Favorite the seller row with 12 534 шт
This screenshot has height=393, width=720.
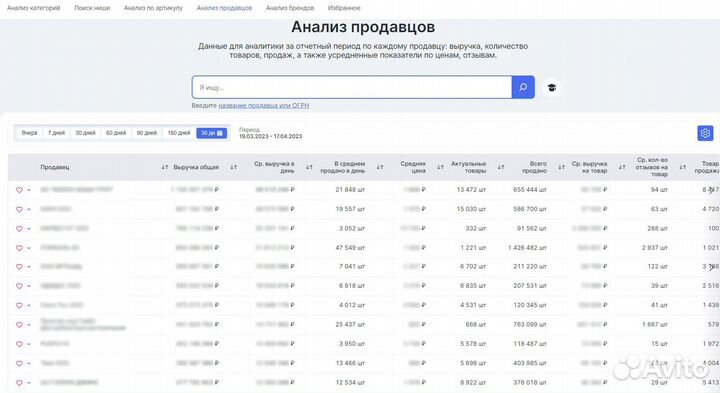click(x=19, y=382)
